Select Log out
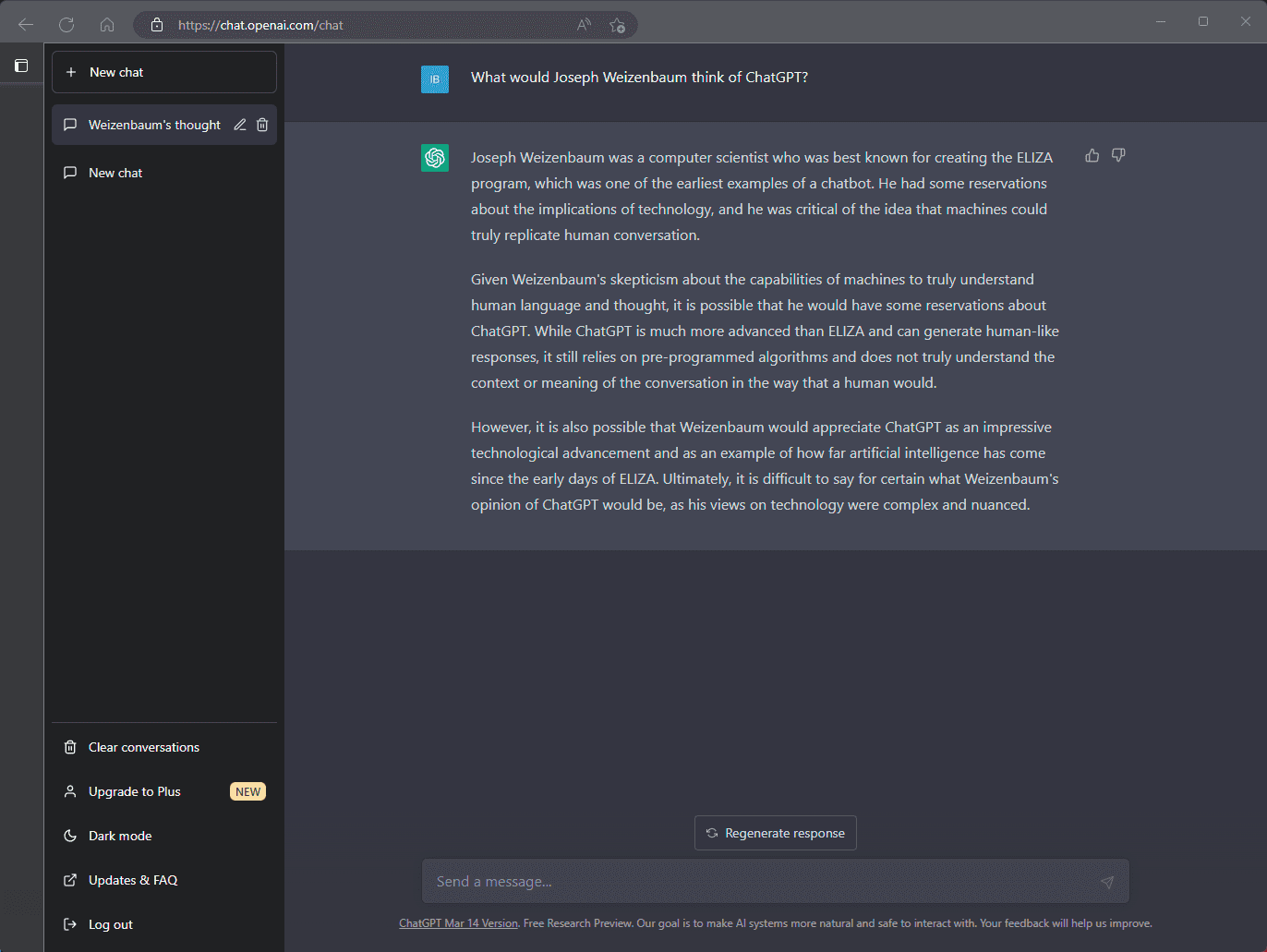Image resolution: width=1267 pixels, height=952 pixels. click(x=164, y=924)
